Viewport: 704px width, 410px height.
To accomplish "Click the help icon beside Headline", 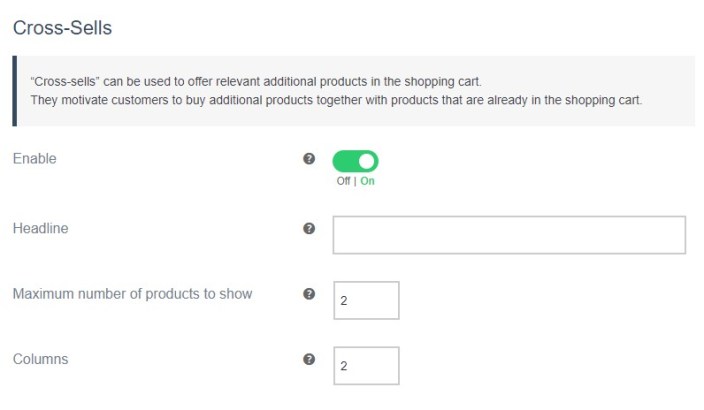I will coord(309,229).
